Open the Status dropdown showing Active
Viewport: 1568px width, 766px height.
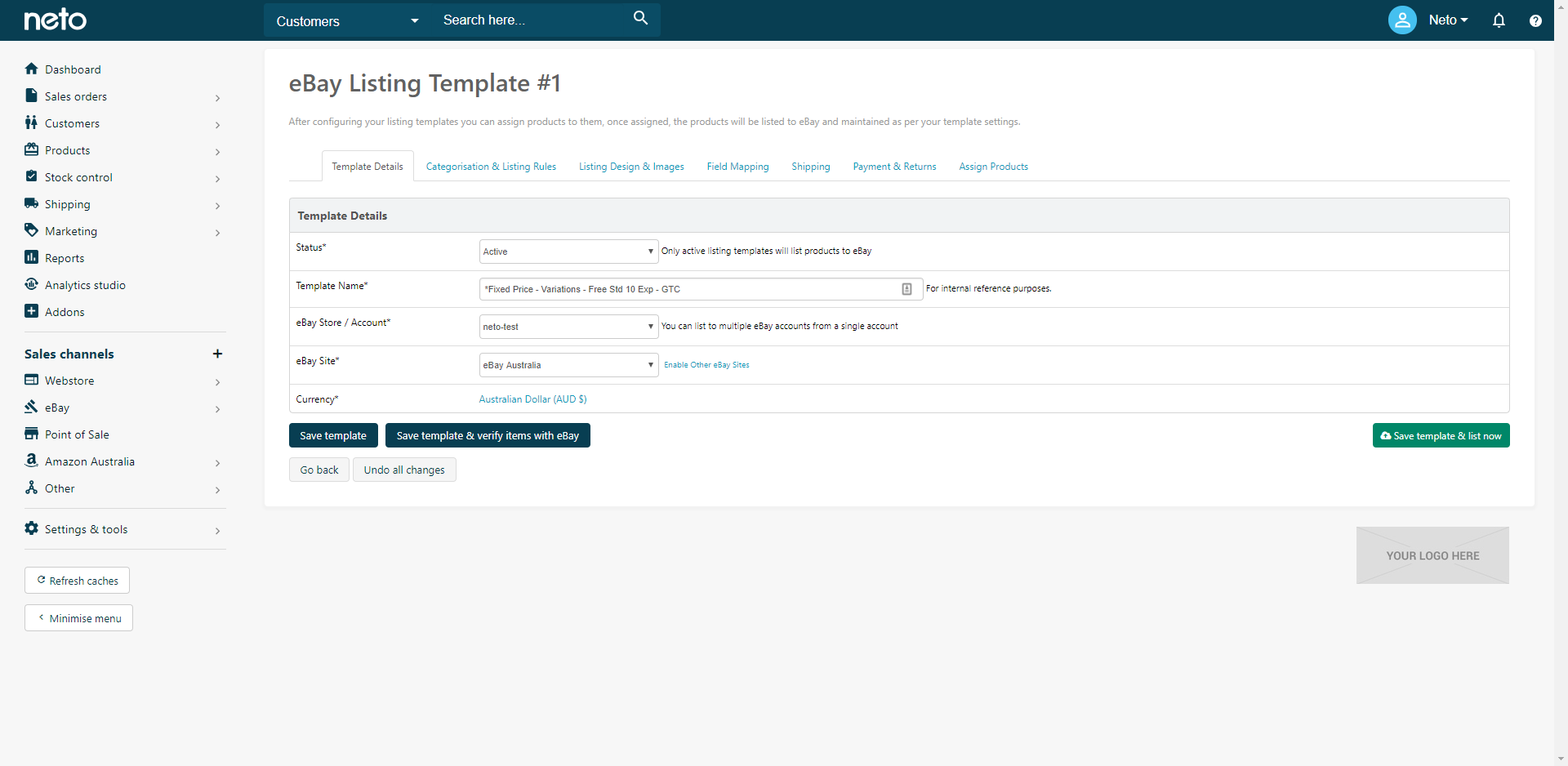tap(568, 252)
